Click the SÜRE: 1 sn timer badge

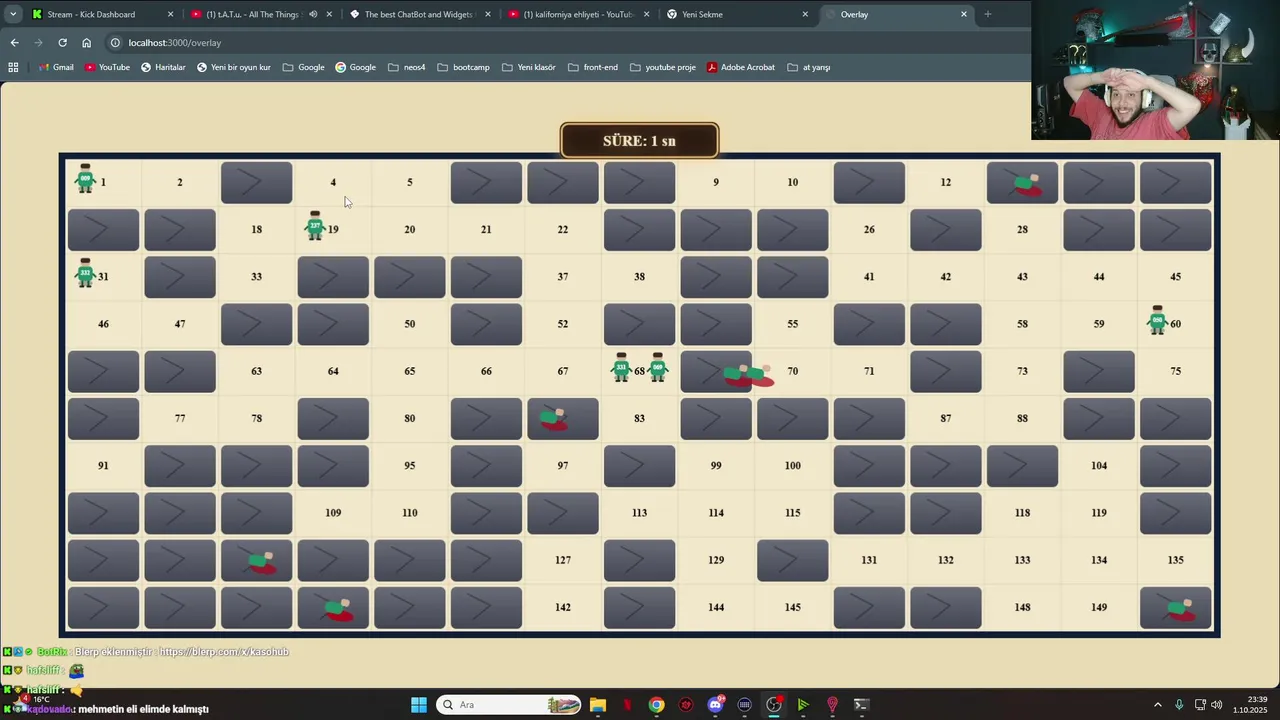point(640,141)
